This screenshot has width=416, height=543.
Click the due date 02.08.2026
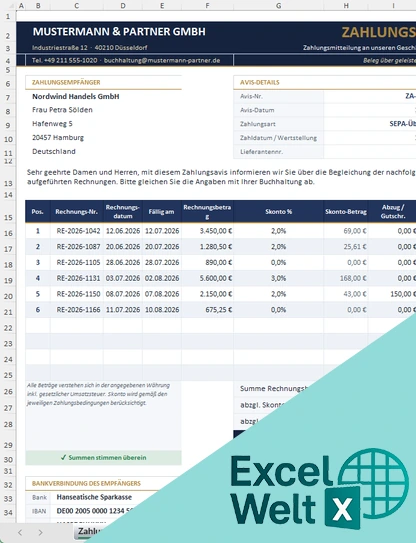162,278
